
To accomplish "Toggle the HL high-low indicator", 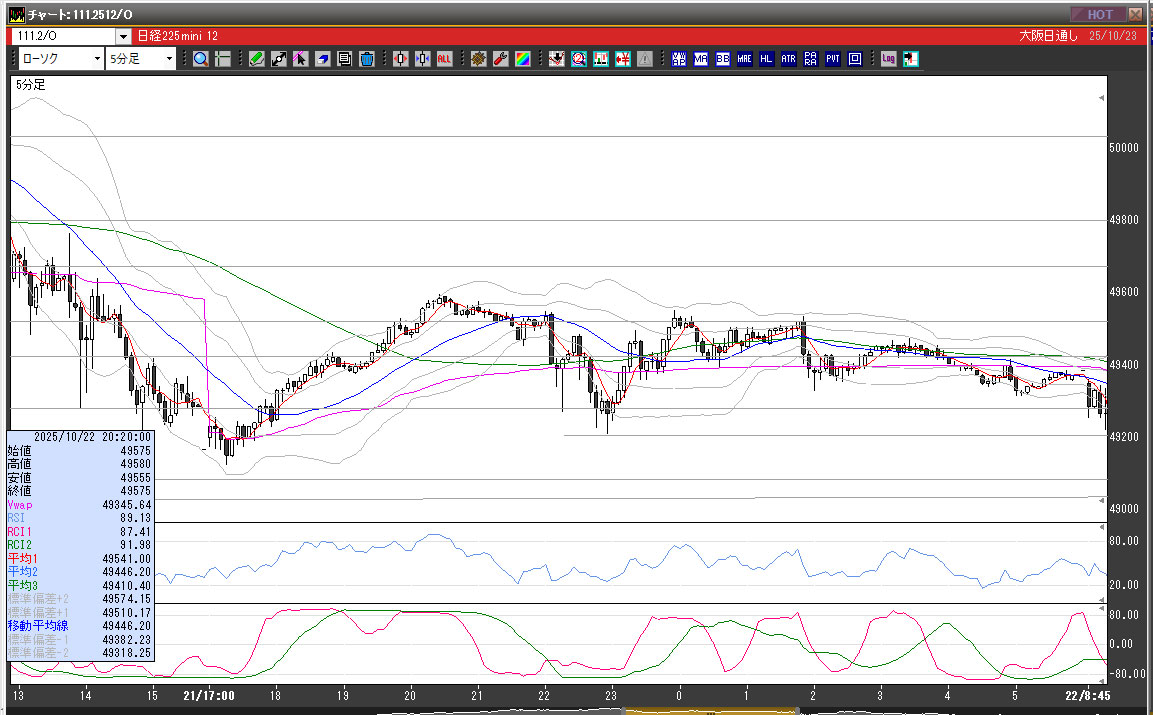I will (767, 59).
